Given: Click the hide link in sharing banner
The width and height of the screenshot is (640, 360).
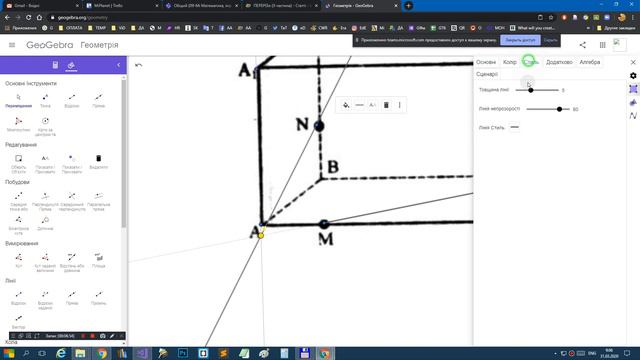Looking at the screenshot, I should point(550,40).
